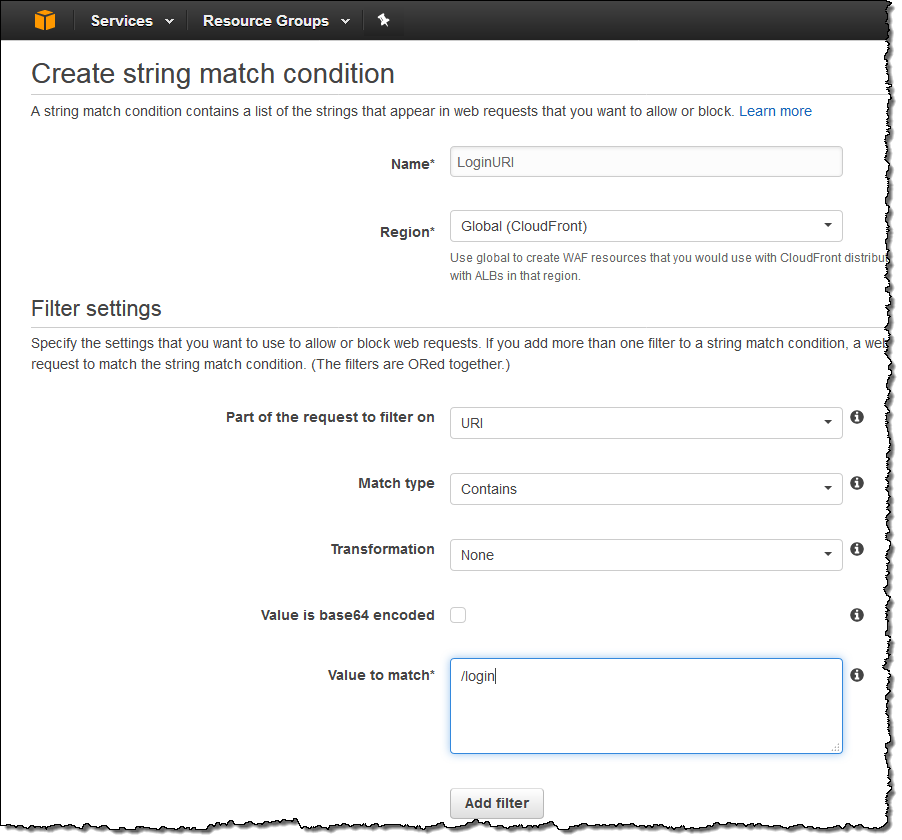The width and height of the screenshot is (902, 840).
Task: Open the Match type dropdown set to Contains
Action: (646, 489)
